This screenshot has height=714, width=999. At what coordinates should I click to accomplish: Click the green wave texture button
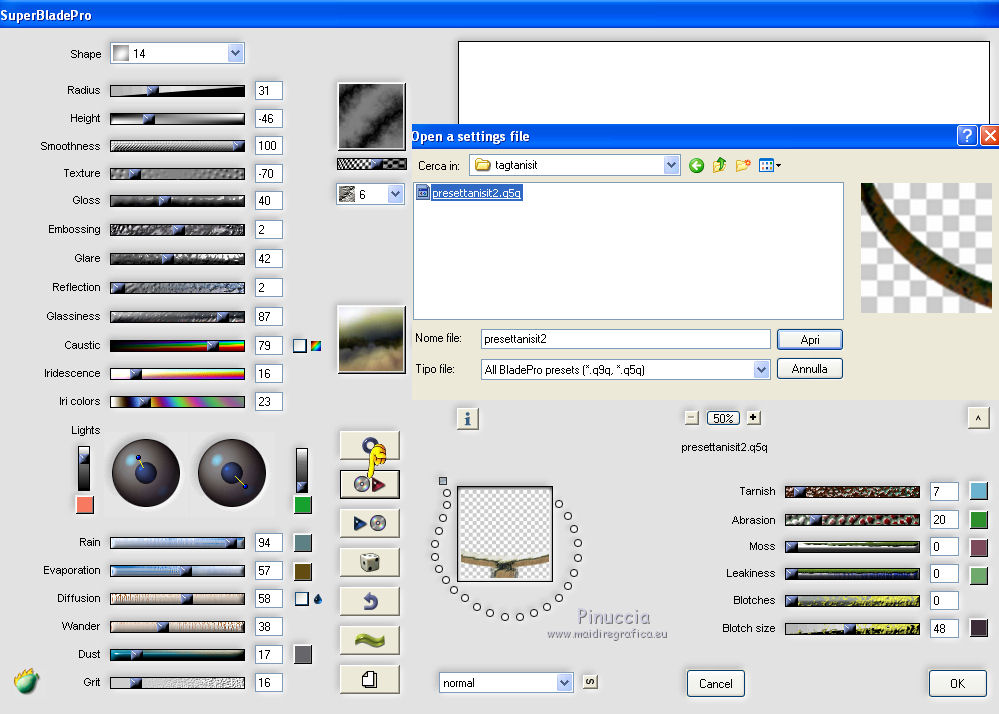point(369,640)
